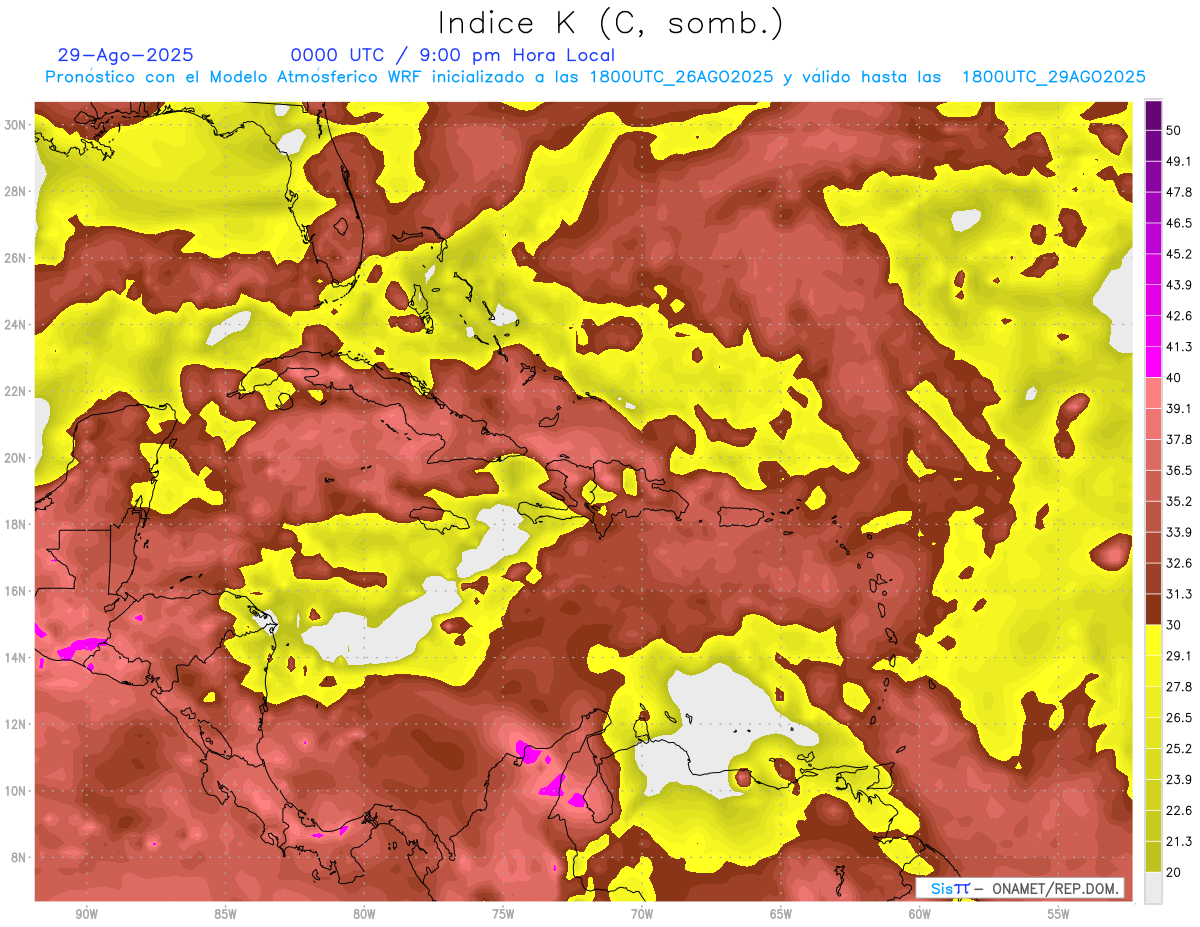
Task: Click the longitude label "55W"
Action: [1059, 914]
